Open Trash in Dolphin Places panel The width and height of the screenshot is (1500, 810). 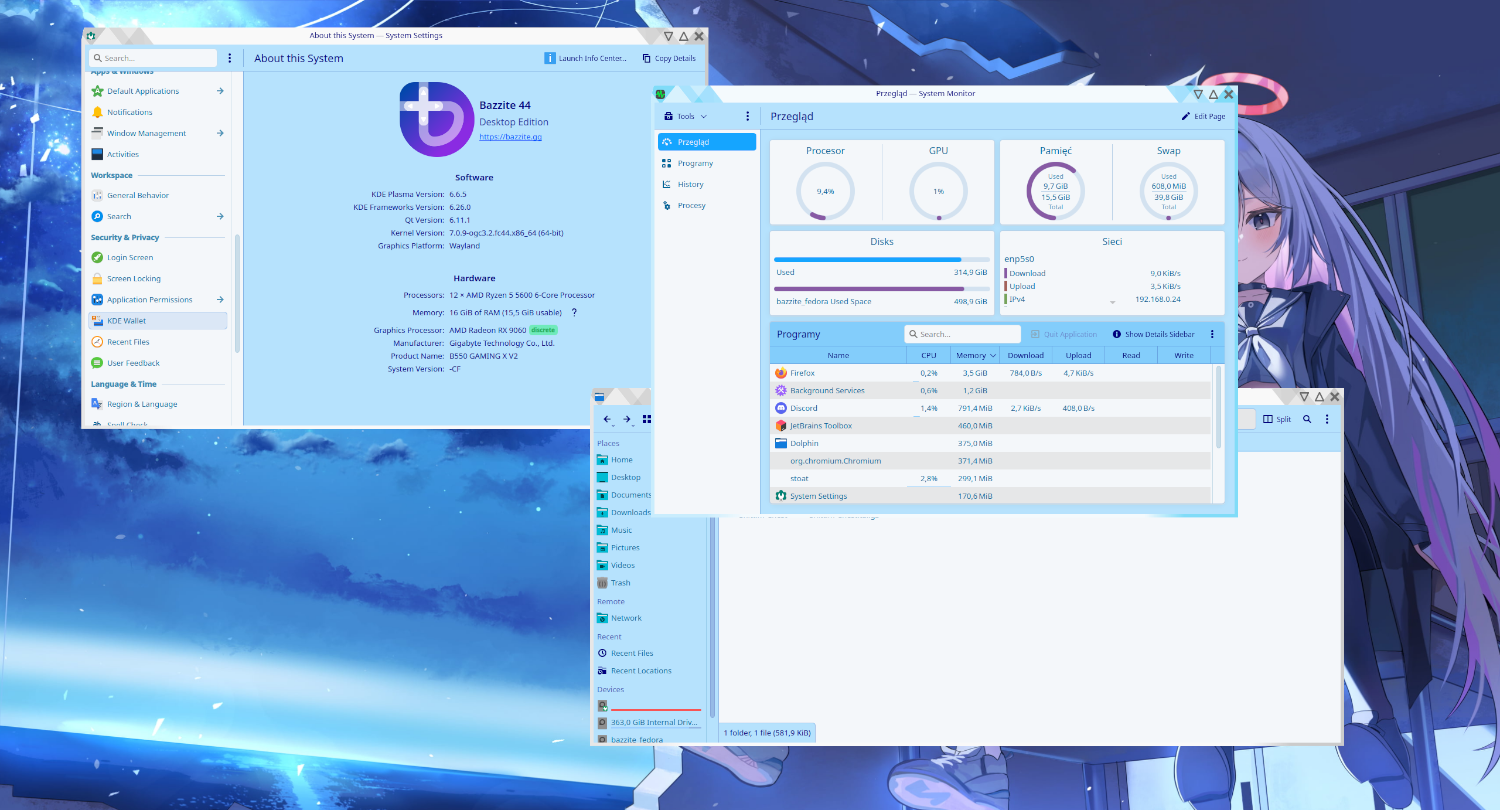pos(652,583)
